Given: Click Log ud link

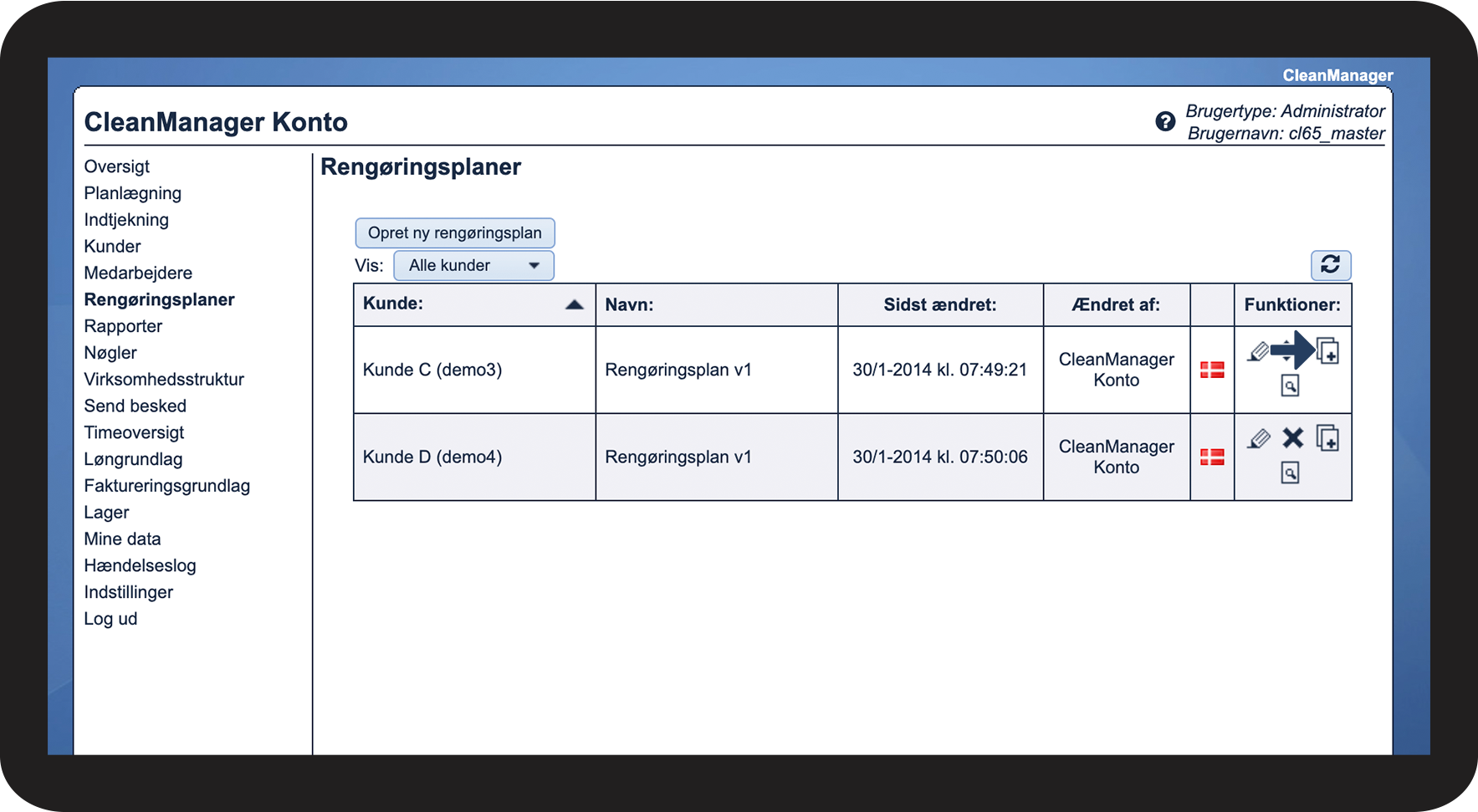Looking at the screenshot, I should tap(110, 619).
